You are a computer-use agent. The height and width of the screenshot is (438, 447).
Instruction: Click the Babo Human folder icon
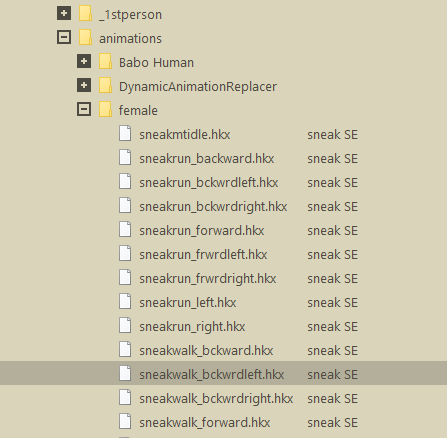click(106, 62)
